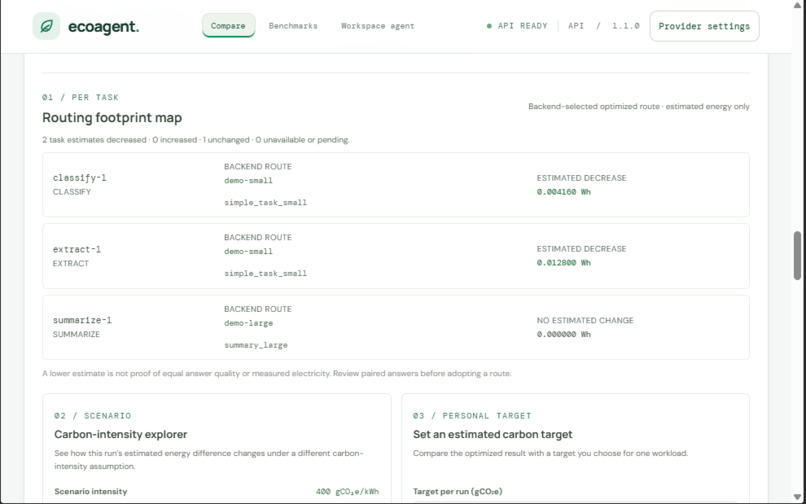Click simple_task_small in the extract-1 row
This screenshot has height=504, width=806.
coord(265,274)
